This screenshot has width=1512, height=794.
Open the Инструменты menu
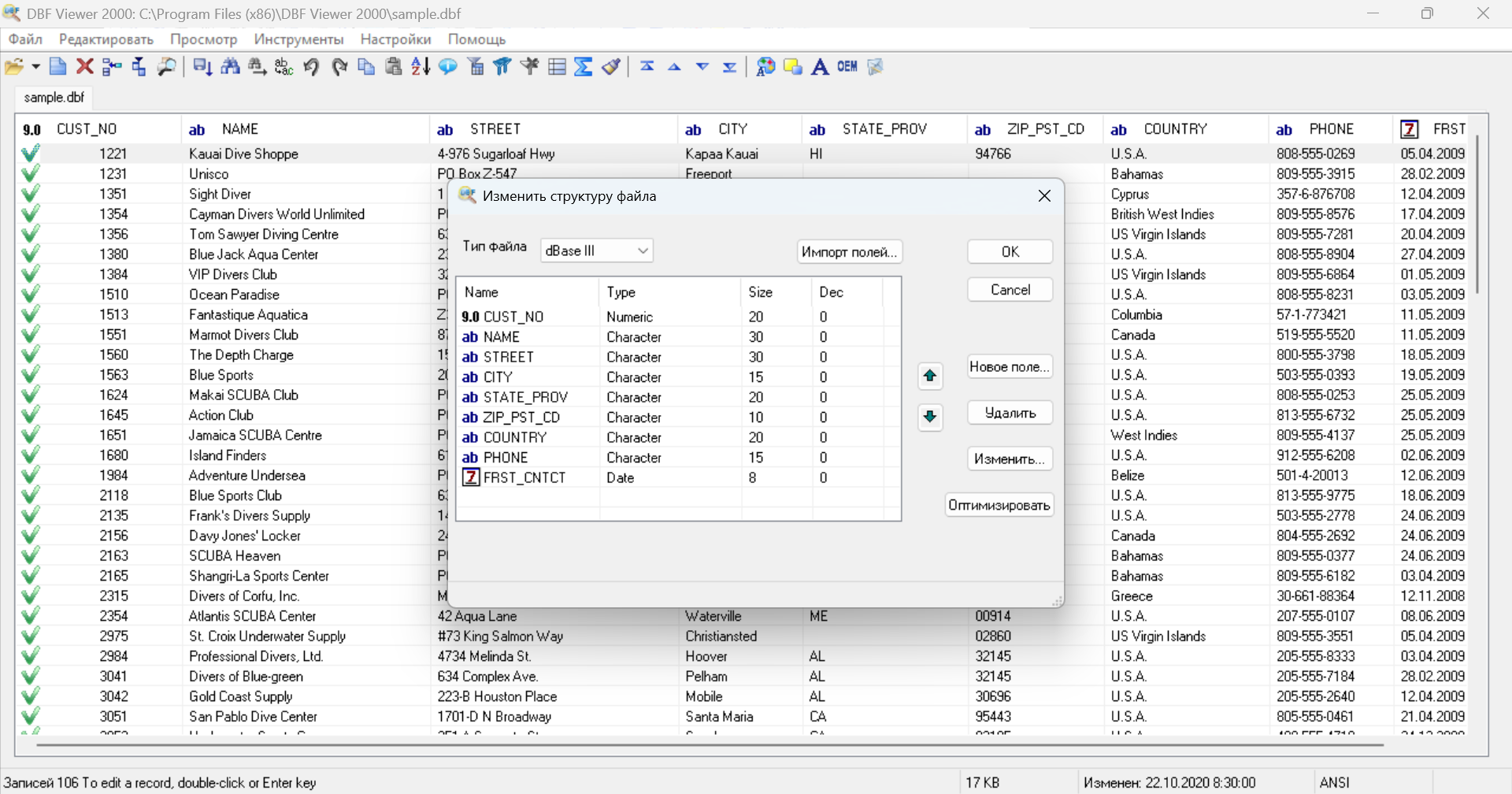[x=298, y=39]
